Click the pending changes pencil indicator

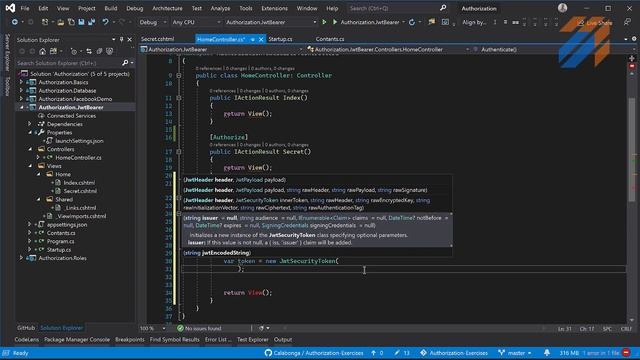pos(402,353)
